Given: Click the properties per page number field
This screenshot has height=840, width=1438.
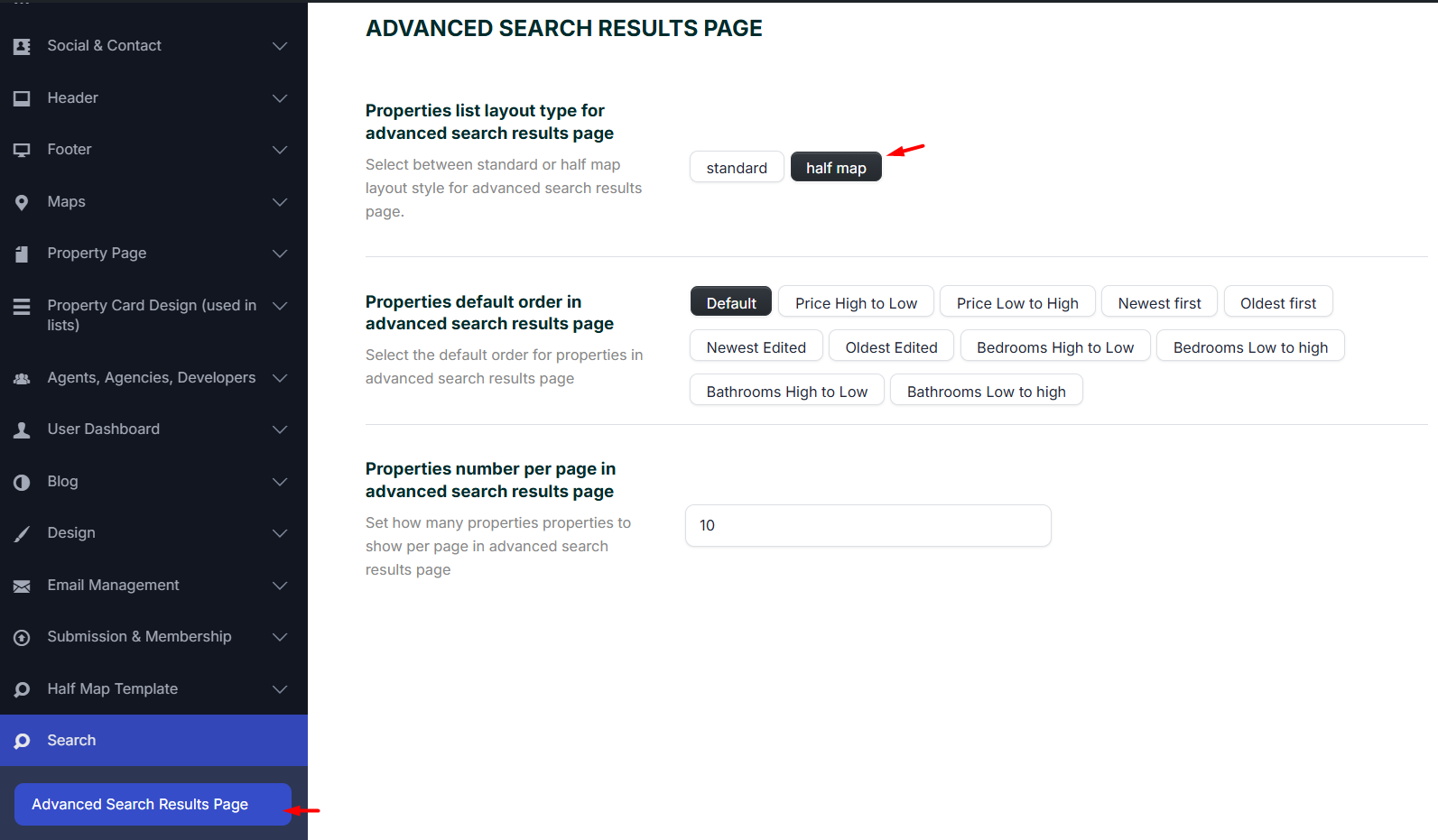Looking at the screenshot, I should click(x=867, y=526).
